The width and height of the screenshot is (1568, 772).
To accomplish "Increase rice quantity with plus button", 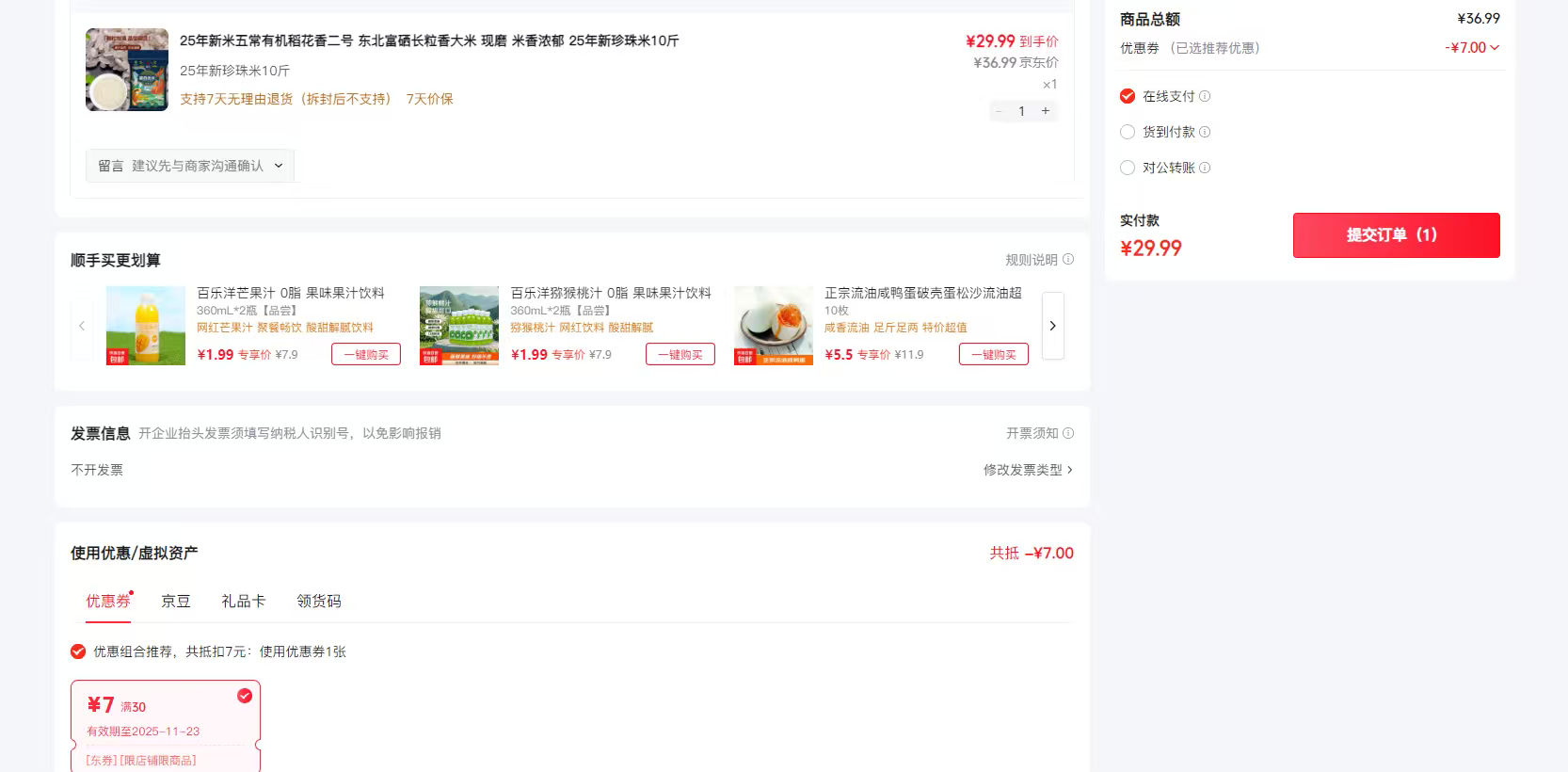I will click(x=1046, y=111).
